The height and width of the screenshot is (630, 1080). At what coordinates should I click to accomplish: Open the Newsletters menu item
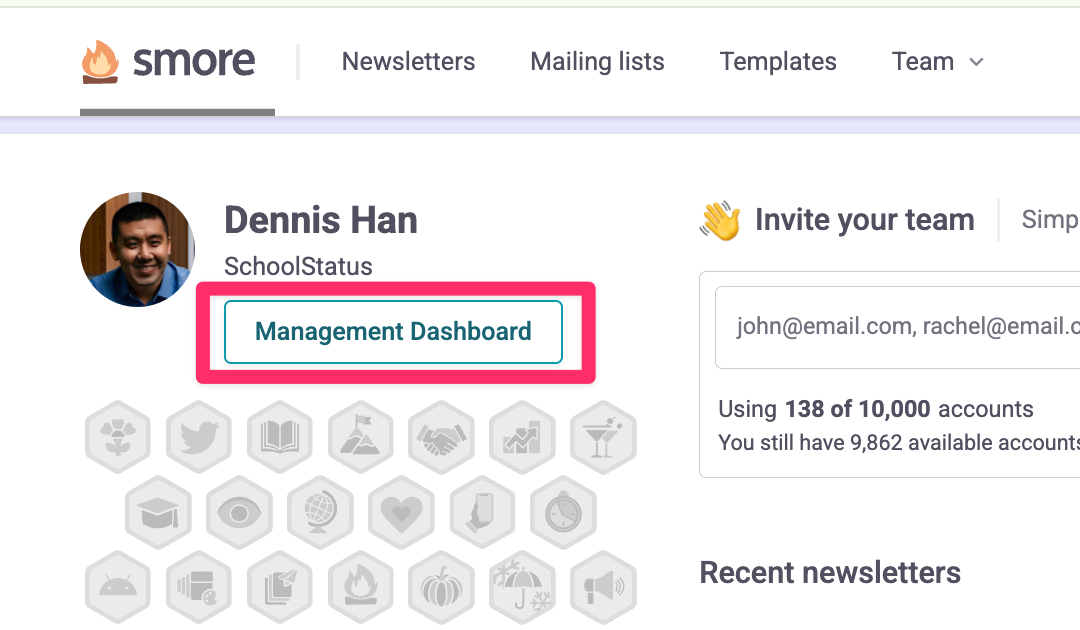[x=408, y=62]
